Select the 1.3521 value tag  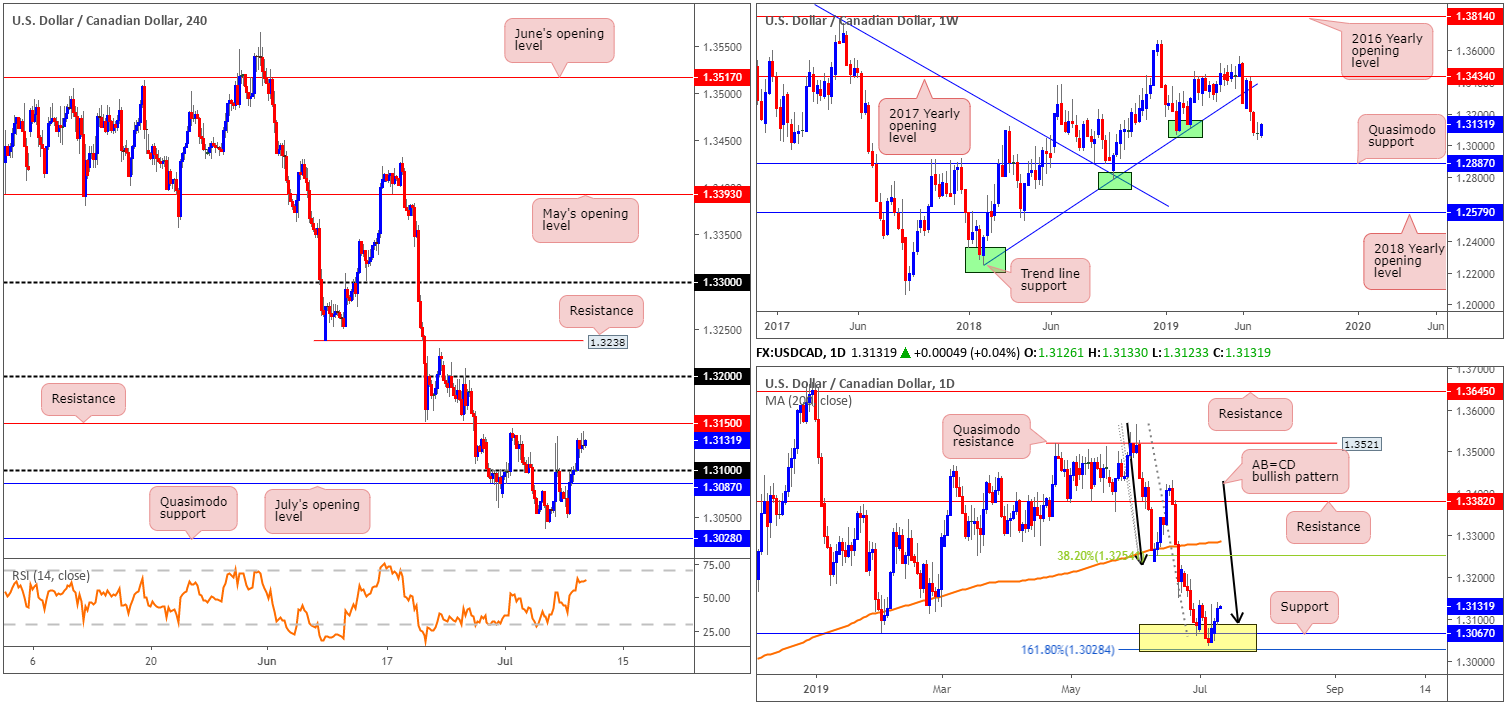(1362, 442)
